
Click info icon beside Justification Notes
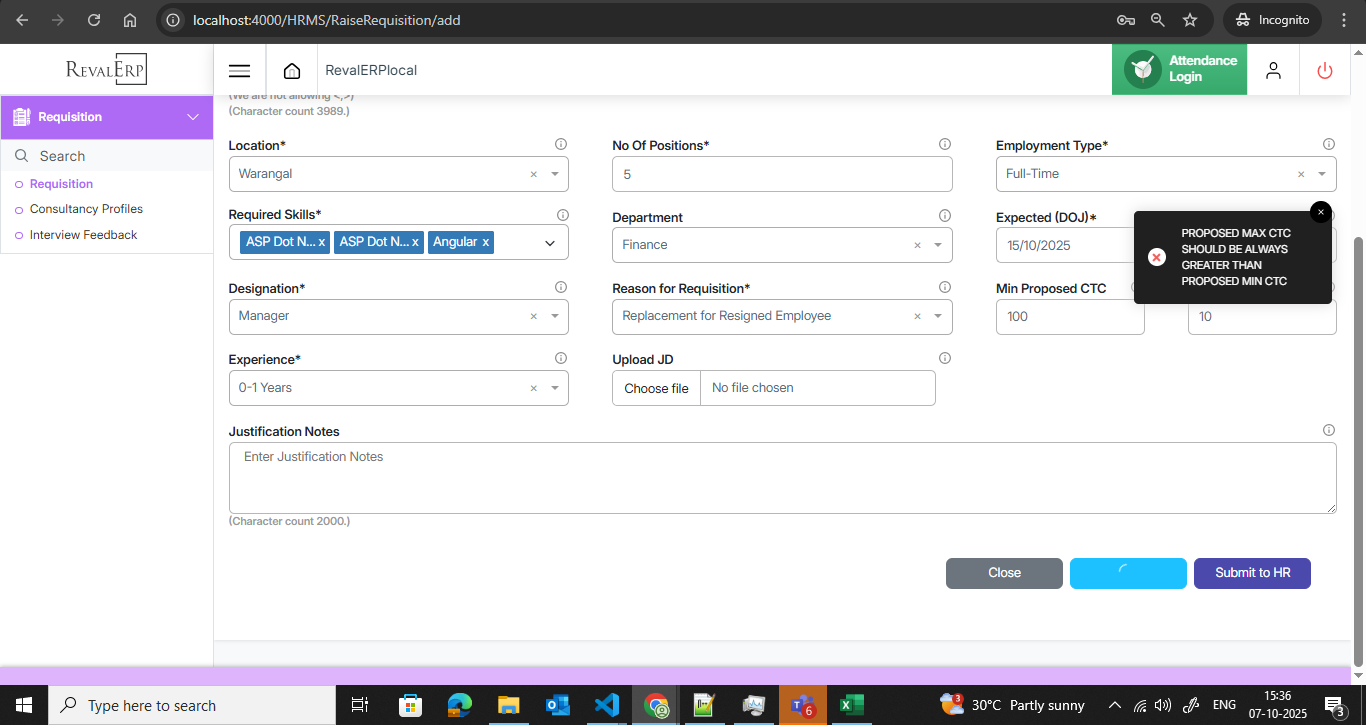tap(1329, 431)
